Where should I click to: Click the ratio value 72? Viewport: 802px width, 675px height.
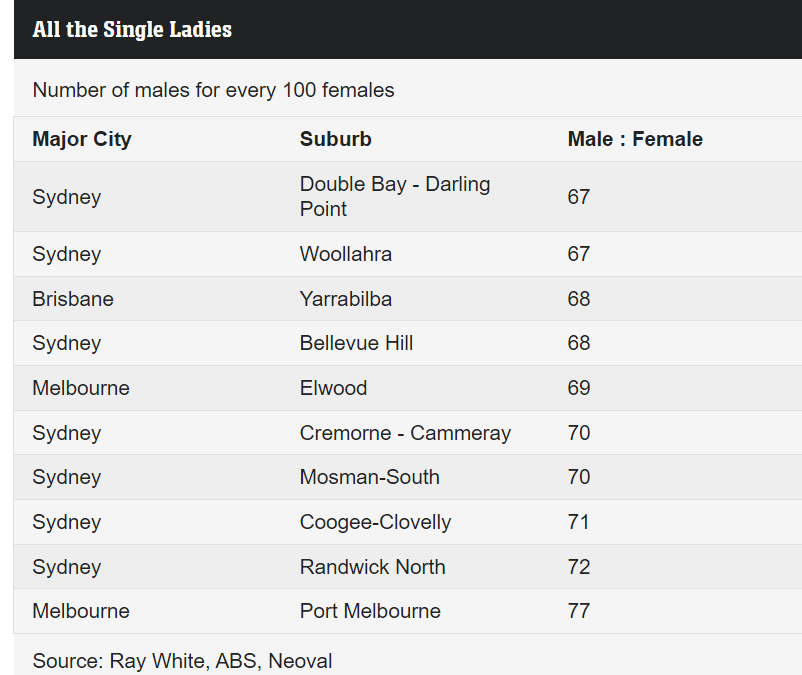click(579, 567)
